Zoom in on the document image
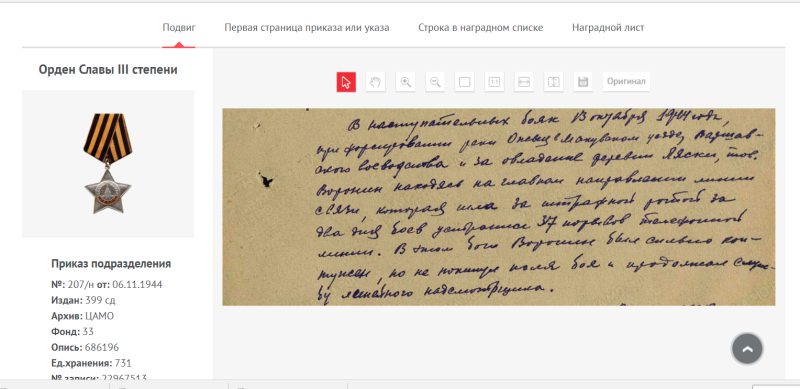800x389 pixels. 406,82
